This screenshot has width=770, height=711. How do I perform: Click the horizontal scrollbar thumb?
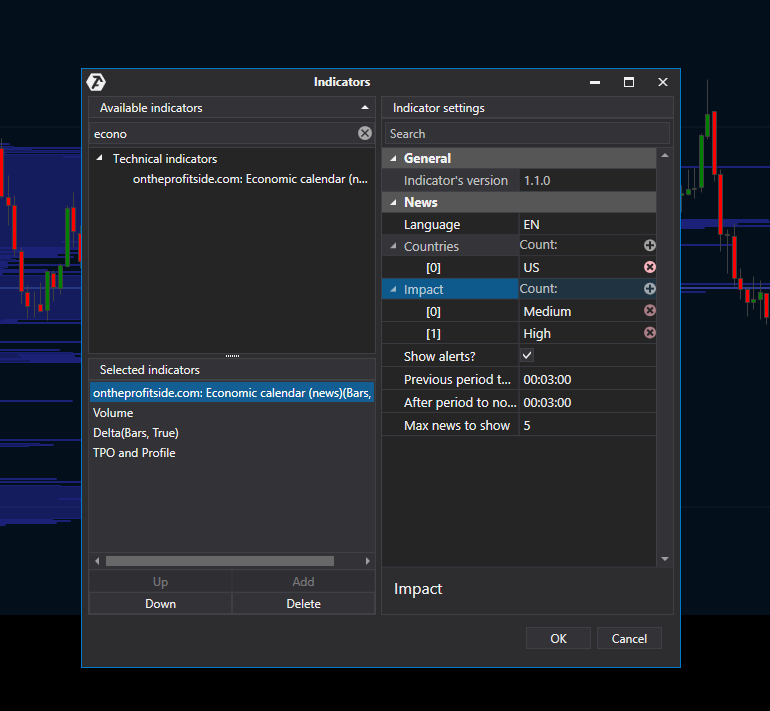coord(220,561)
